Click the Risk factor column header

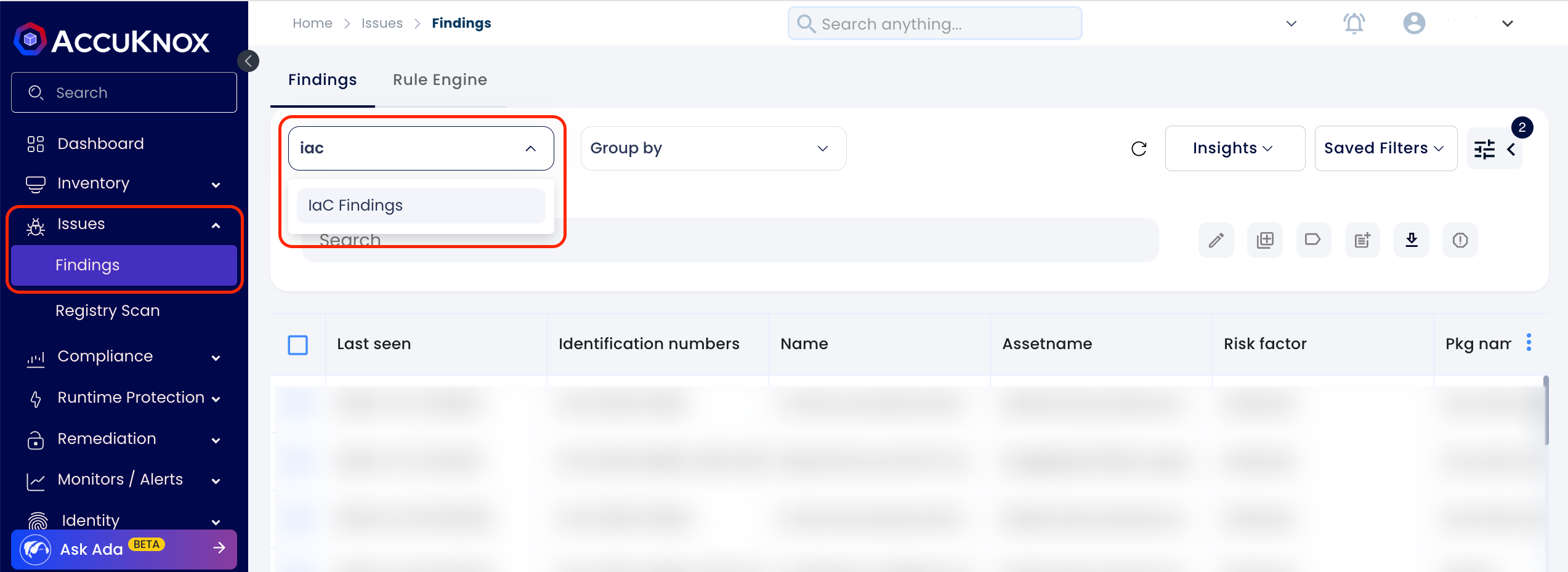coord(1265,344)
